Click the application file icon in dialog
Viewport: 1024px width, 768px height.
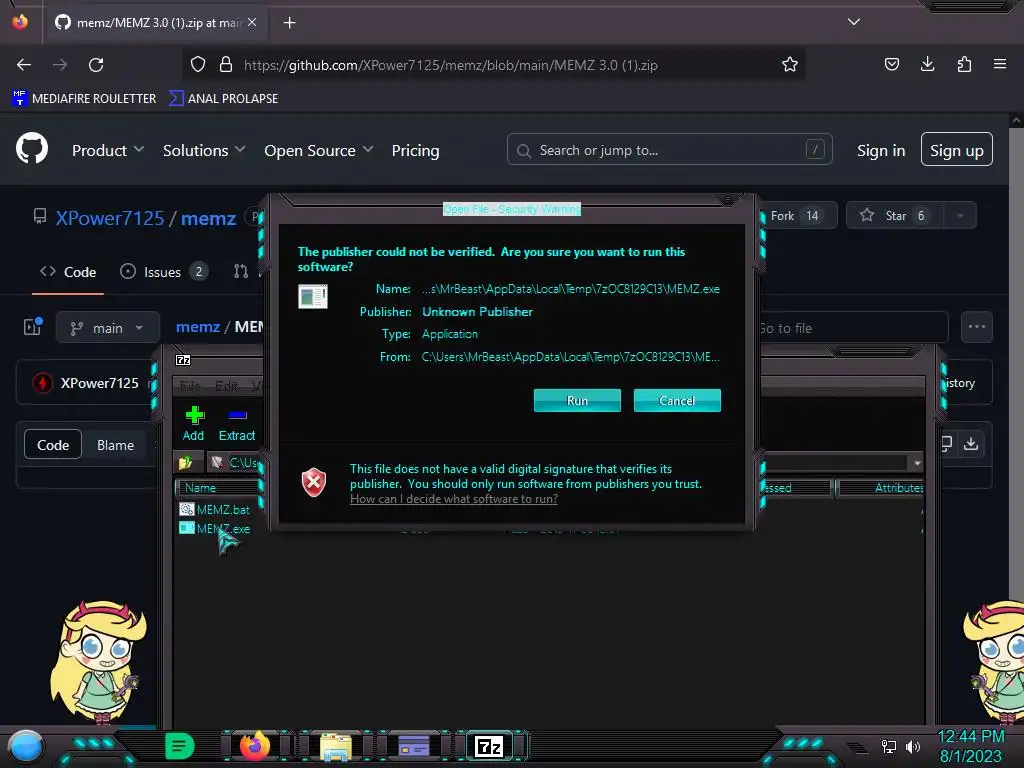(313, 296)
